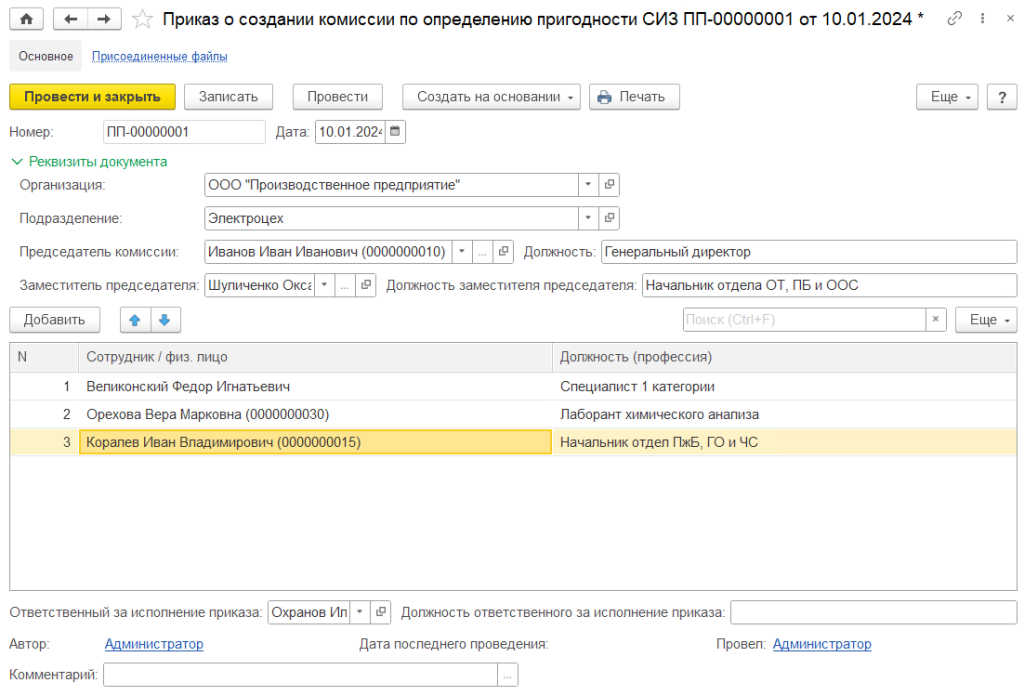Go back with the left arrow
Screen dimensions: 1024x696
pos(70,19)
